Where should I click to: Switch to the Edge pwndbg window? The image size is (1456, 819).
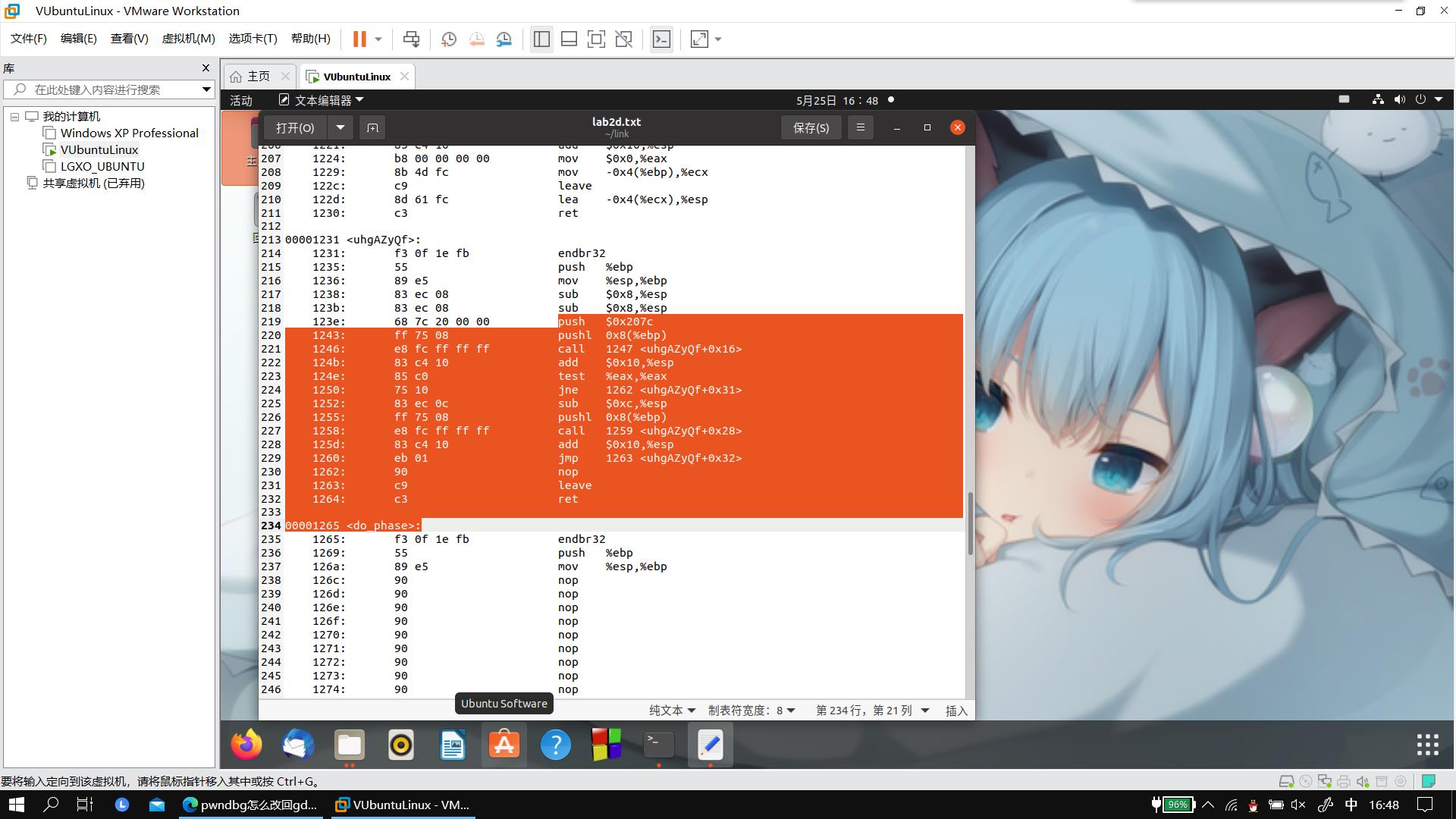(x=250, y=805)
